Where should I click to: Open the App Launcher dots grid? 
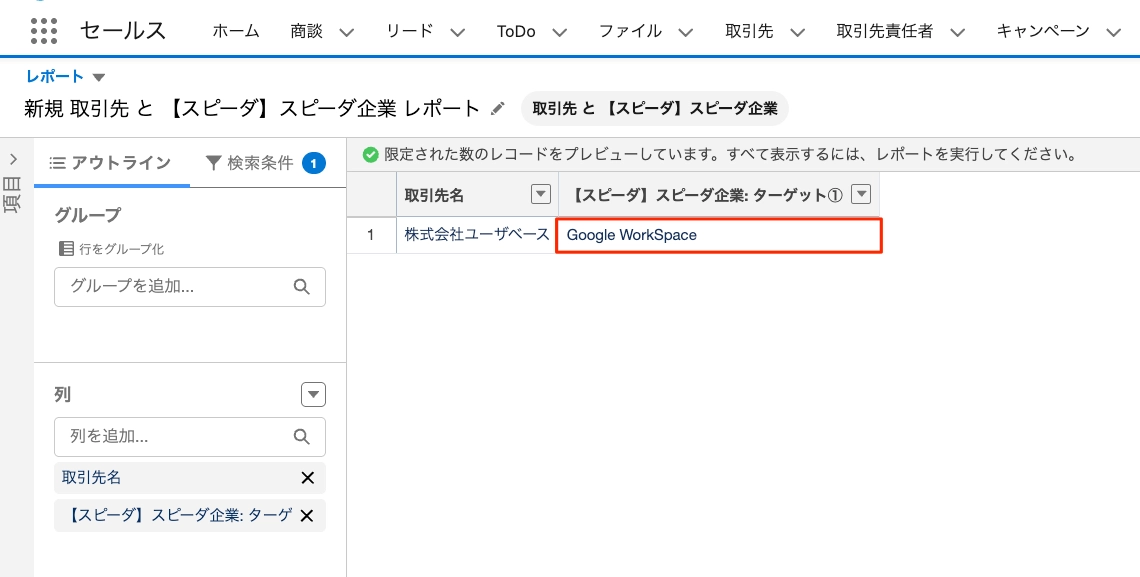pyautogui.click(x=44, y=31)
